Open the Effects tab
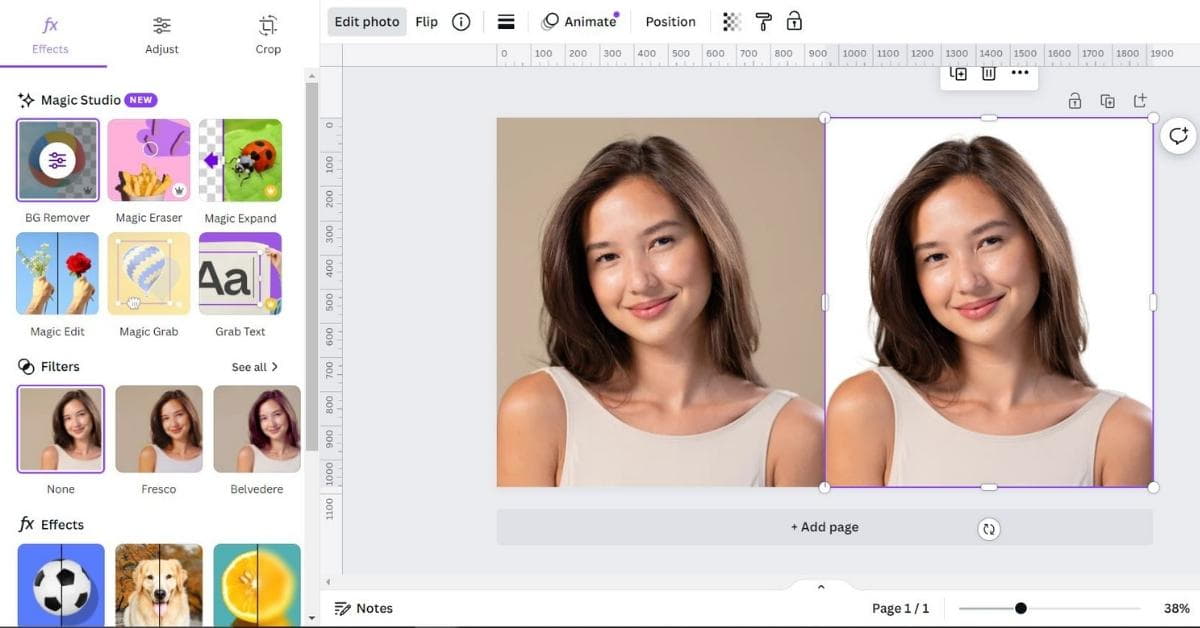The height and width of the screenshot is (628, 1200). (x=51, y=35)
